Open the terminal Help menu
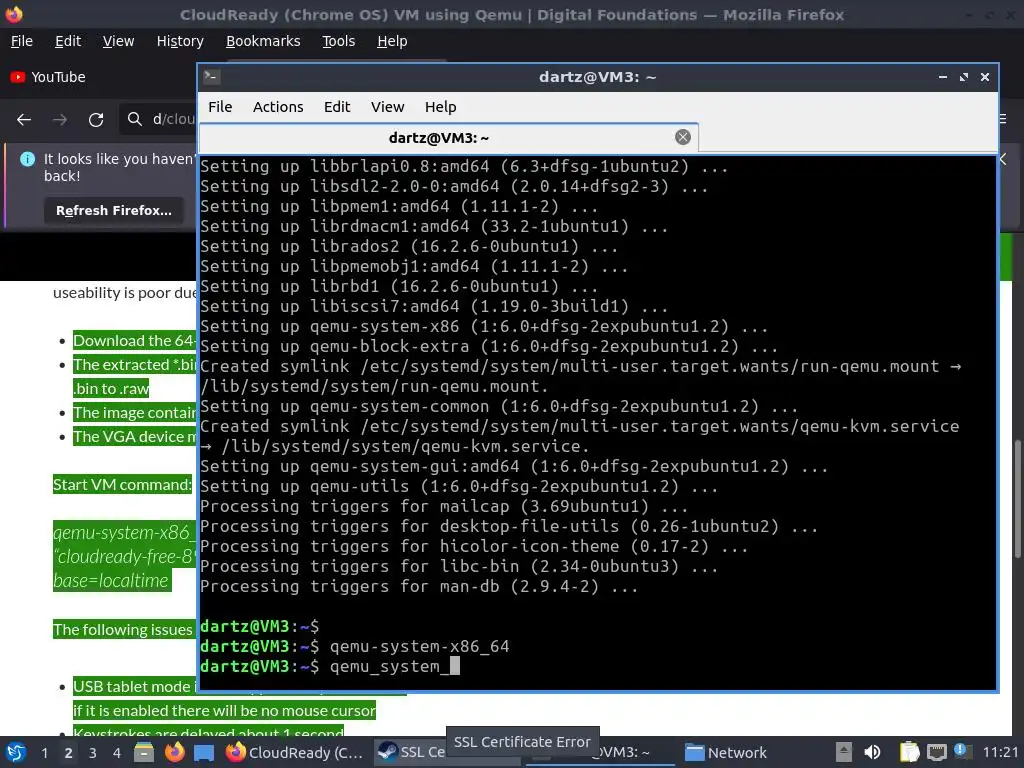Viewport: 1024px width, 768px height. pyautogui.click(x=440, y=106)
